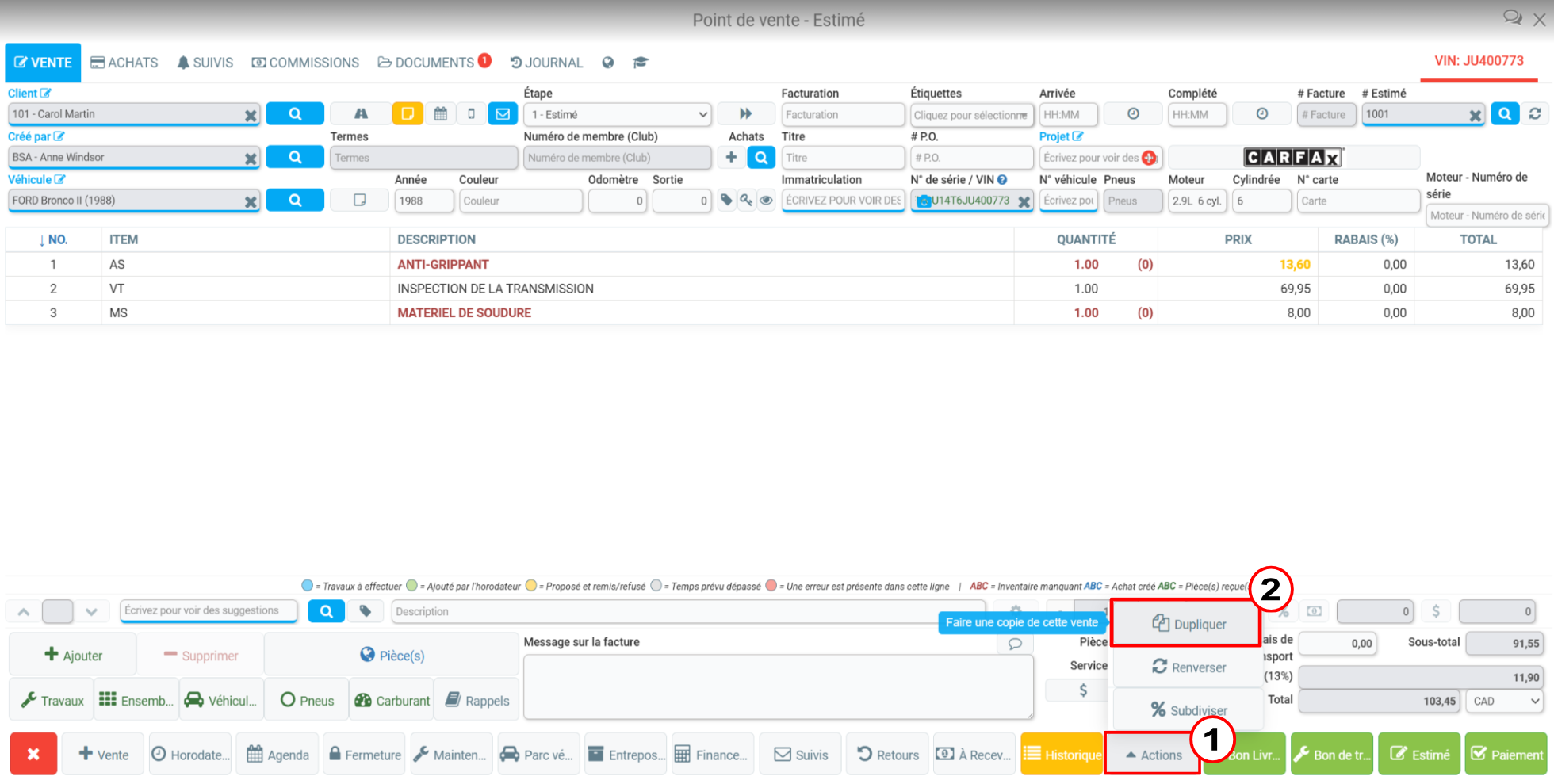The height and width of the screenshot is (784, 1554).
Task: Switch to the COMMISSIONS tab
Action: pos(305,63)
